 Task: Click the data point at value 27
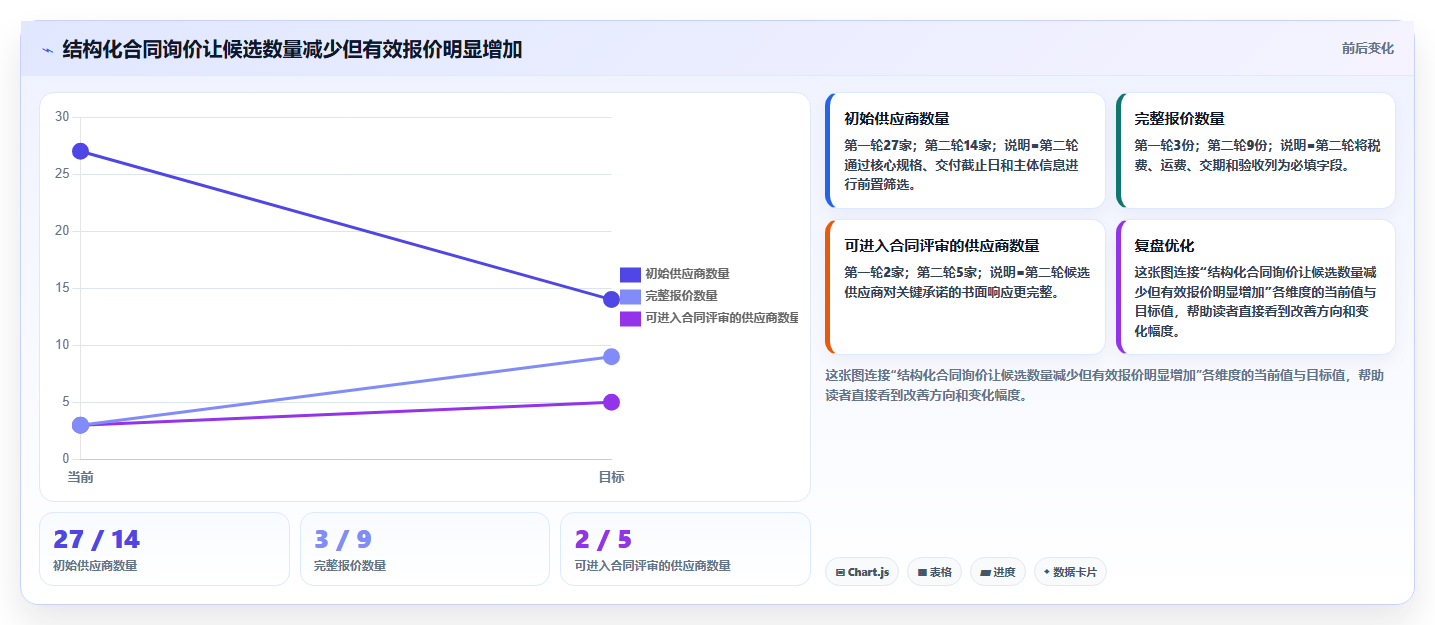point(81,151)
